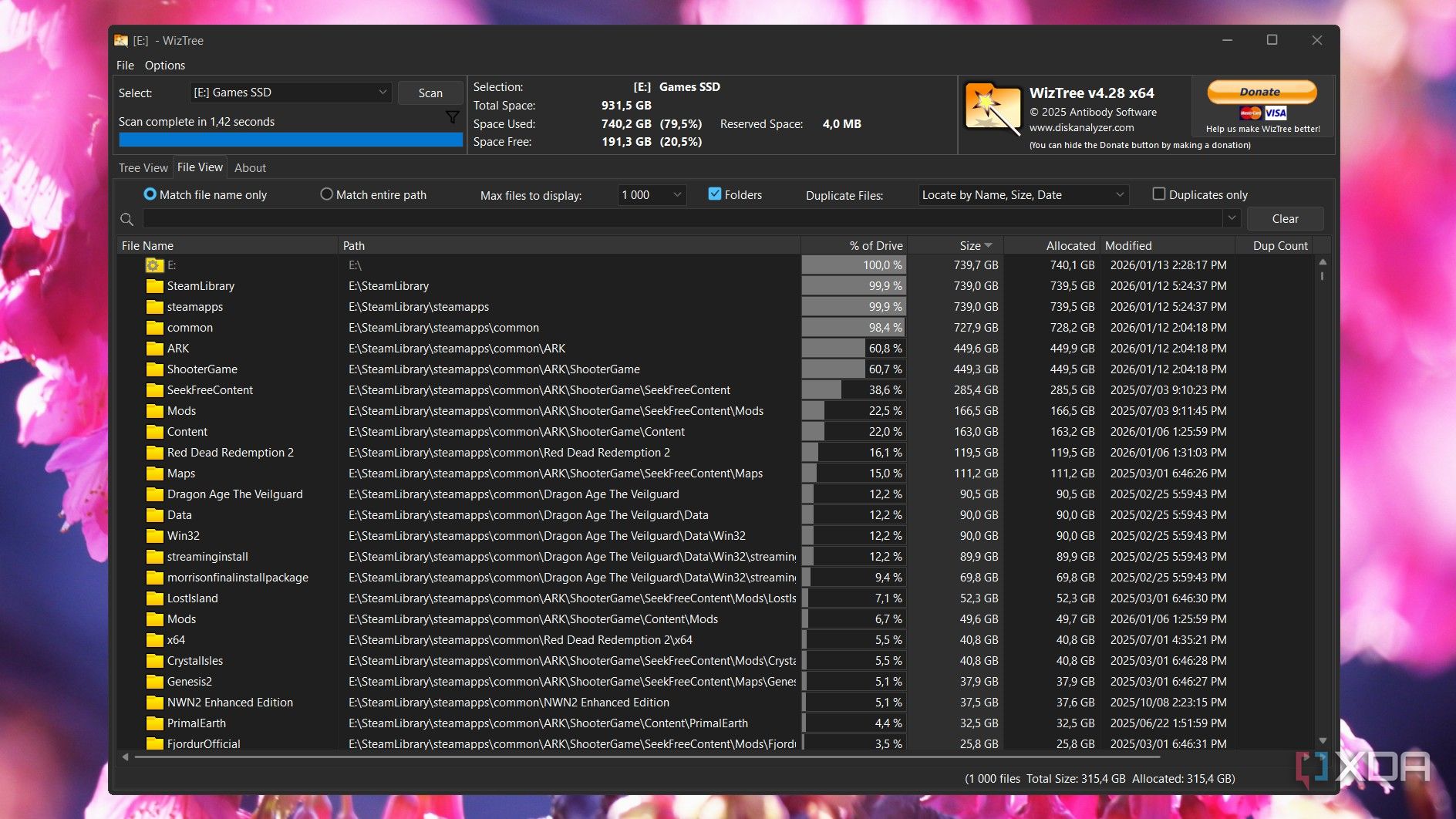Click the Genesis2 folder icon

click(x=154, y=682)
